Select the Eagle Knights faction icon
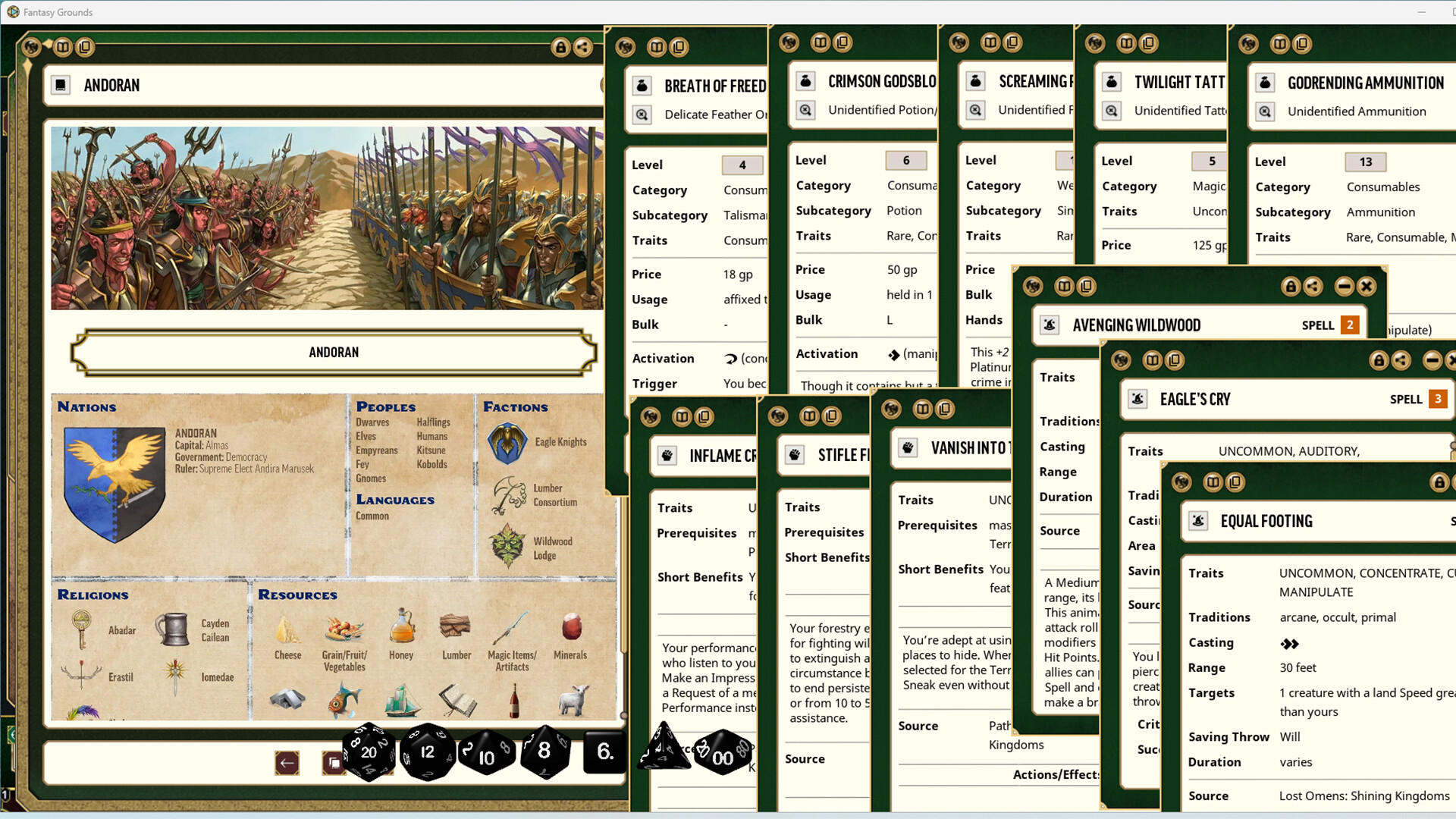The image size is (1456, 819). click(508, 441)
